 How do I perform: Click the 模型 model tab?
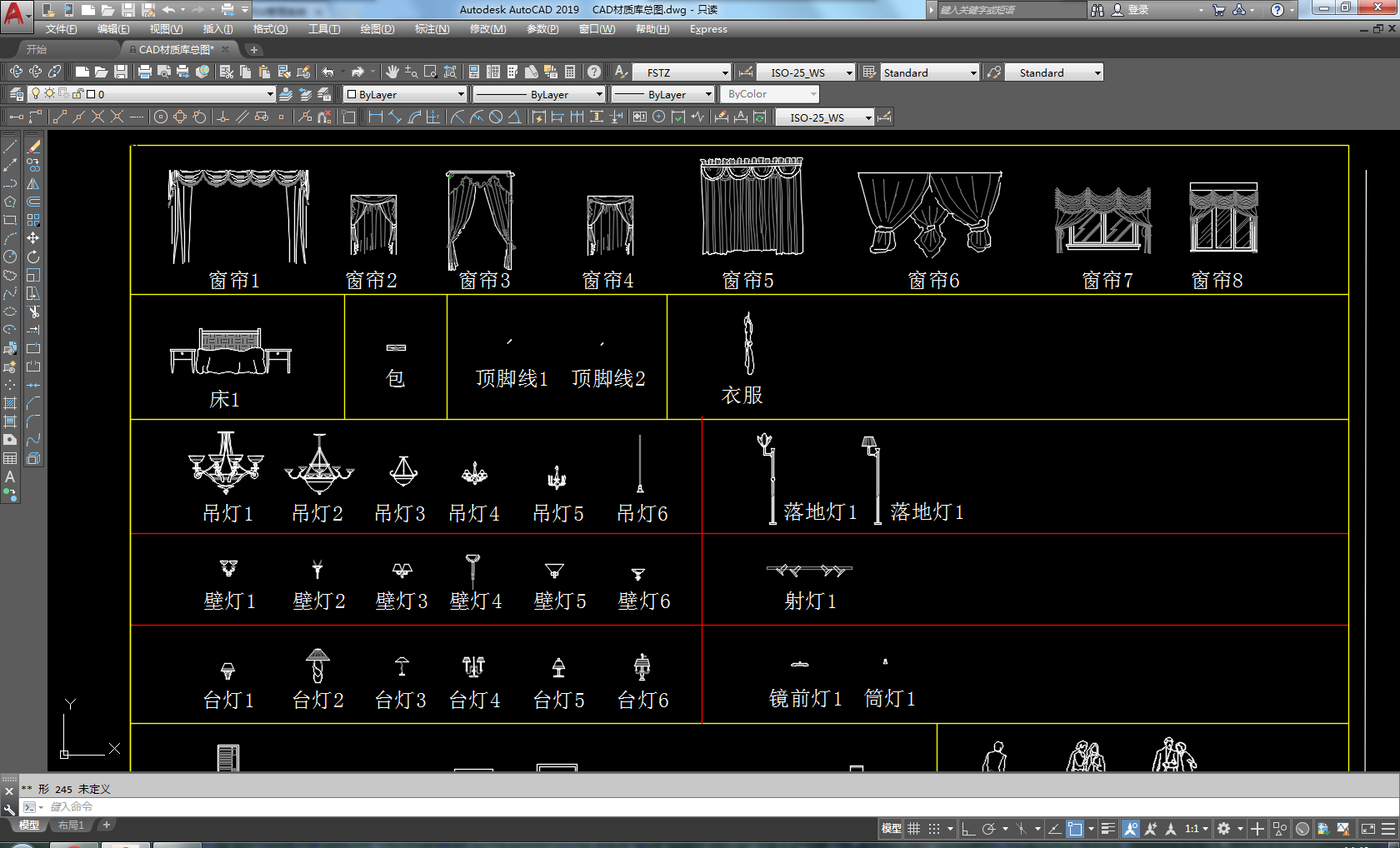pos(29,826)
